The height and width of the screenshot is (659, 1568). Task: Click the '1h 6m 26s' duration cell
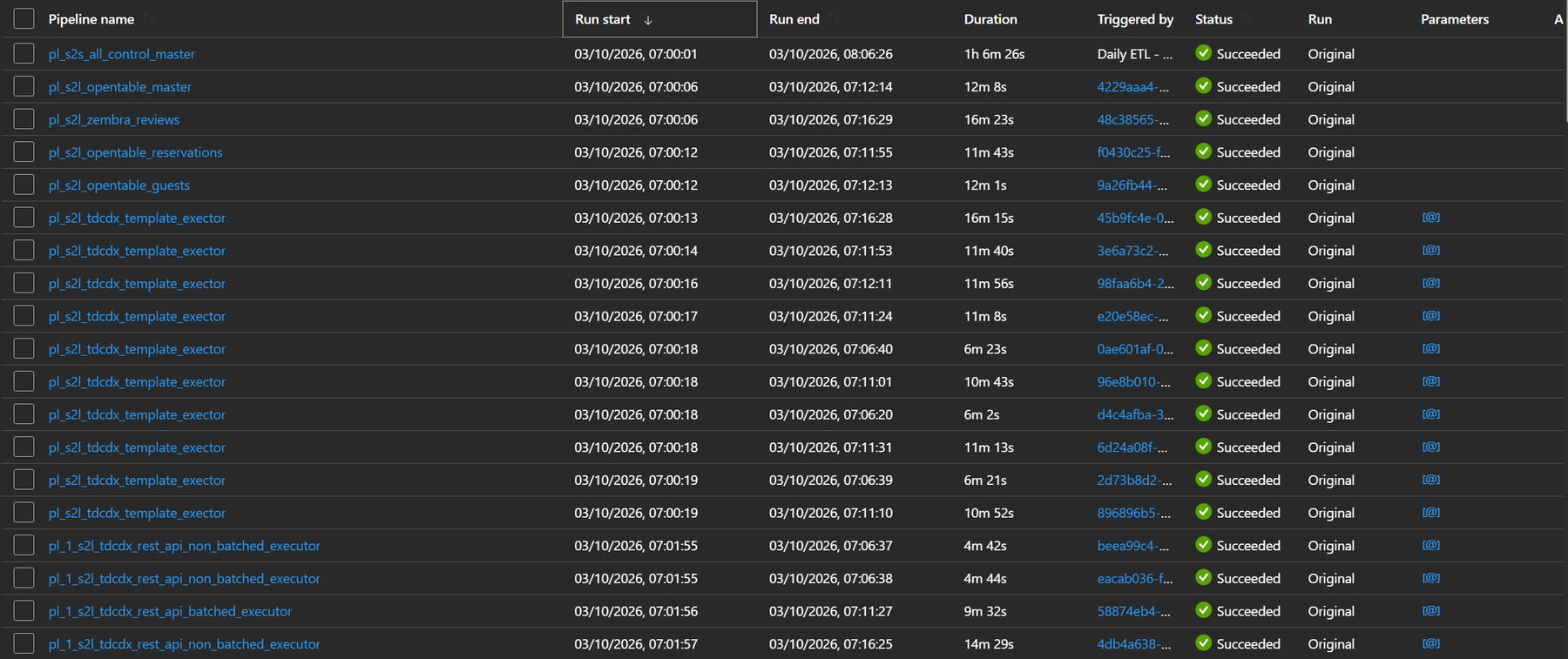click(994, 54)
